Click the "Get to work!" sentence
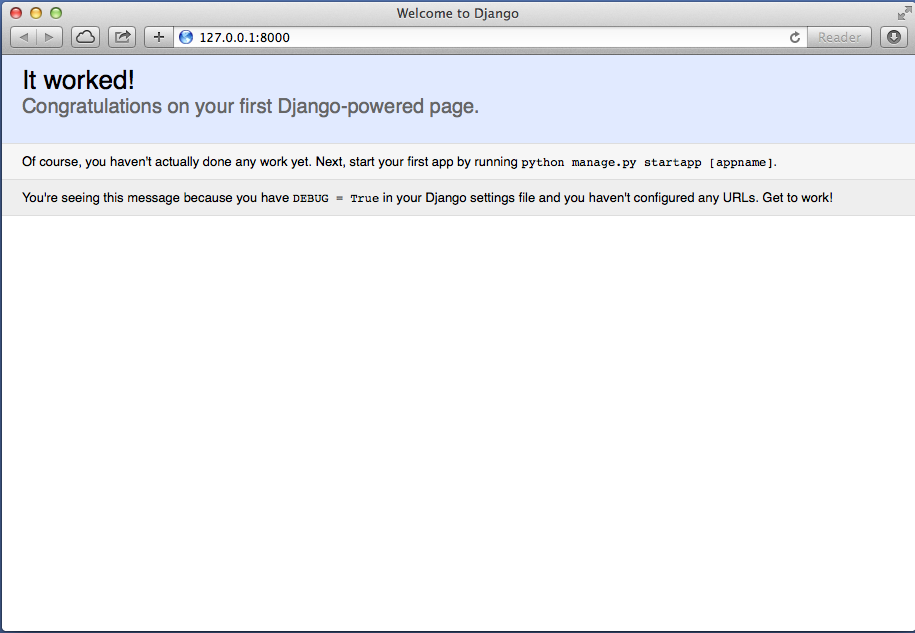Image resolution: width=915 pixels, height=633 pixels. click(x=797, y=198)
